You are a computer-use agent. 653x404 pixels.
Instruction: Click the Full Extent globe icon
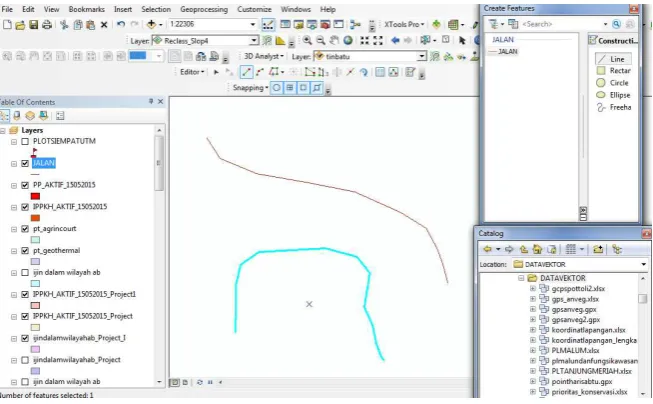coord(348,40)
